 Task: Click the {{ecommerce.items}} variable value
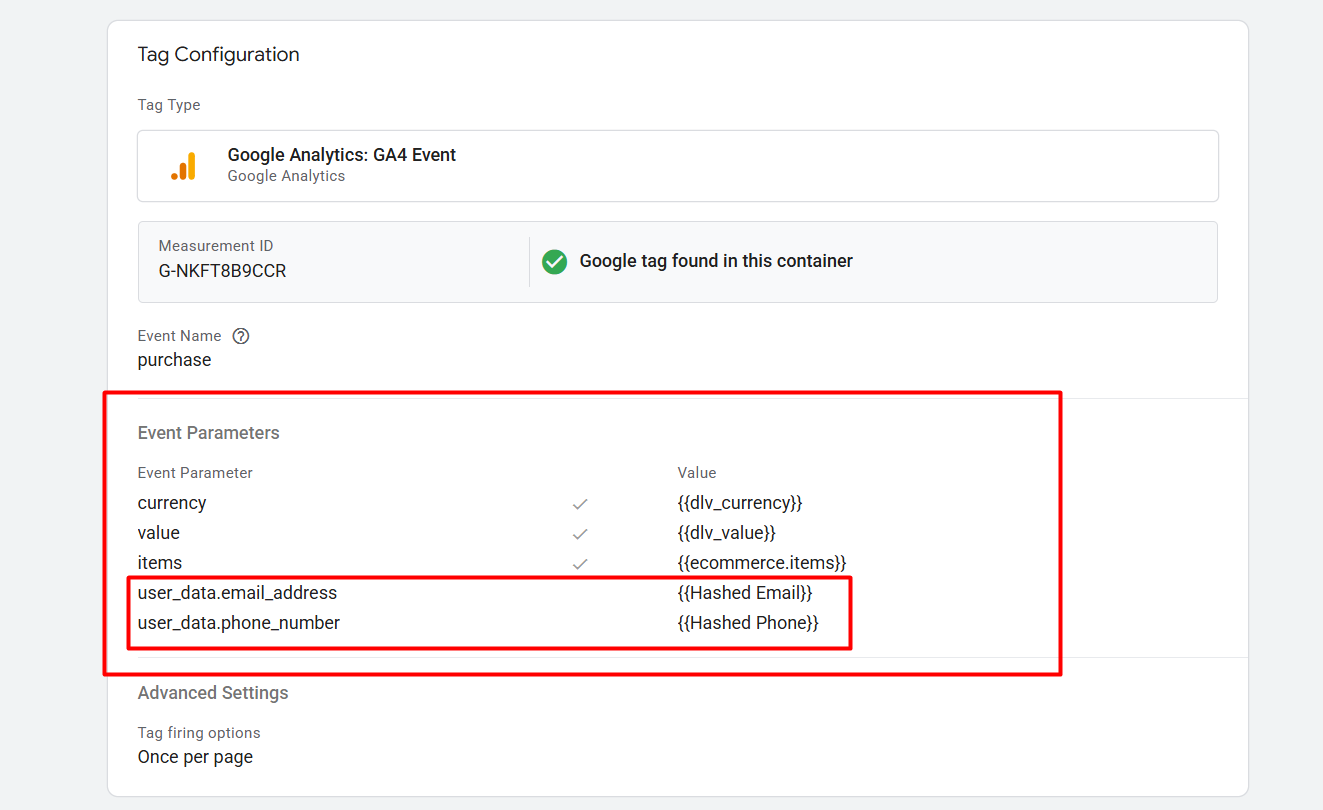(x=761, y=563)
